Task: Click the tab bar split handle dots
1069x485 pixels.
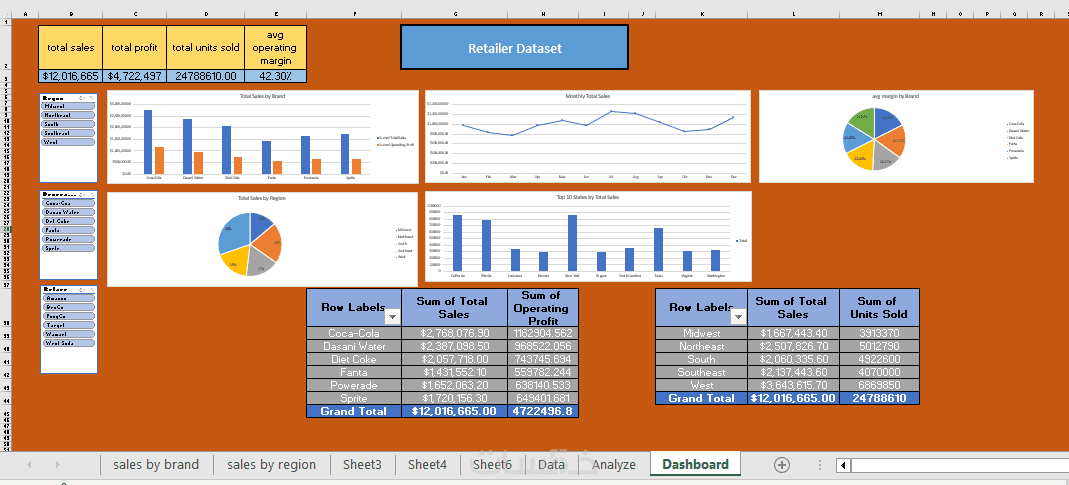Action: point(819,465)
